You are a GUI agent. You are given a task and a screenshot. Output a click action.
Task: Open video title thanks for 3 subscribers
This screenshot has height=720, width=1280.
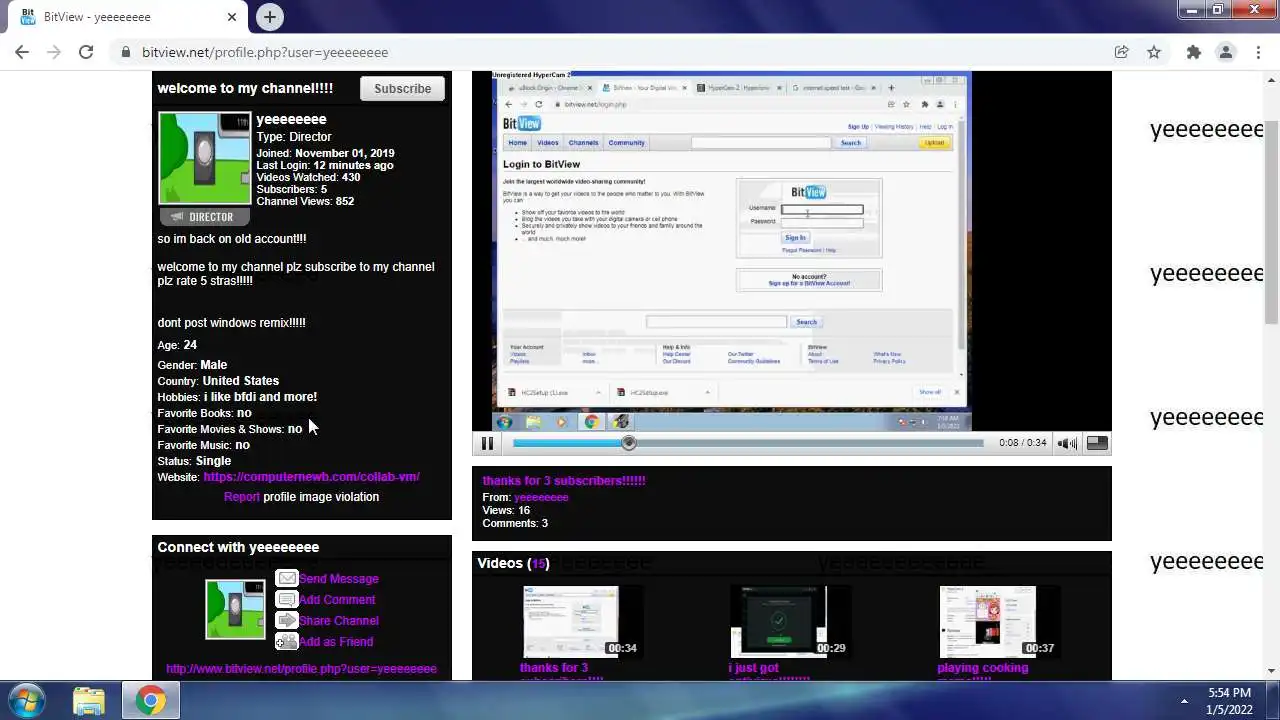point(564,481)
